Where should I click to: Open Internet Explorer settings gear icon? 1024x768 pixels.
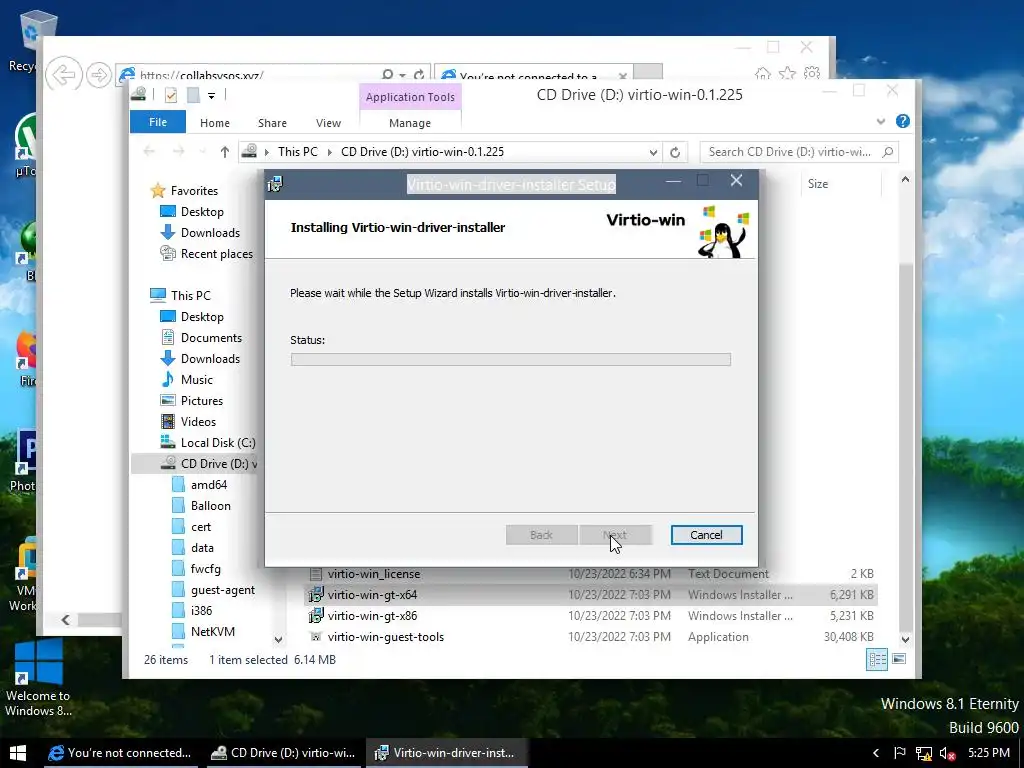pyautogui.click(x=812, y=73)
